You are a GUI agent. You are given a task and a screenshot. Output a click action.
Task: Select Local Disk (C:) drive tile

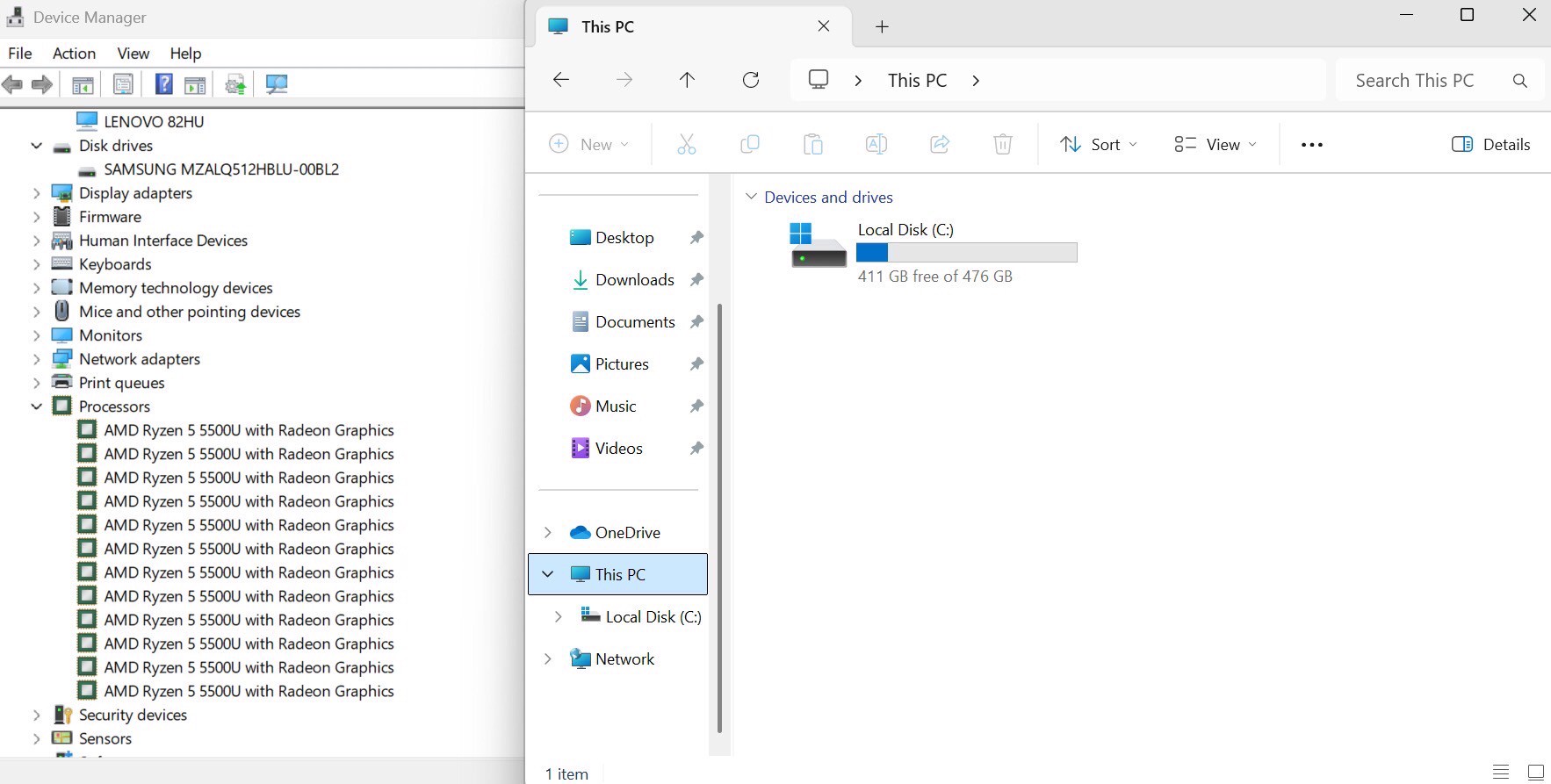[933, 252]
